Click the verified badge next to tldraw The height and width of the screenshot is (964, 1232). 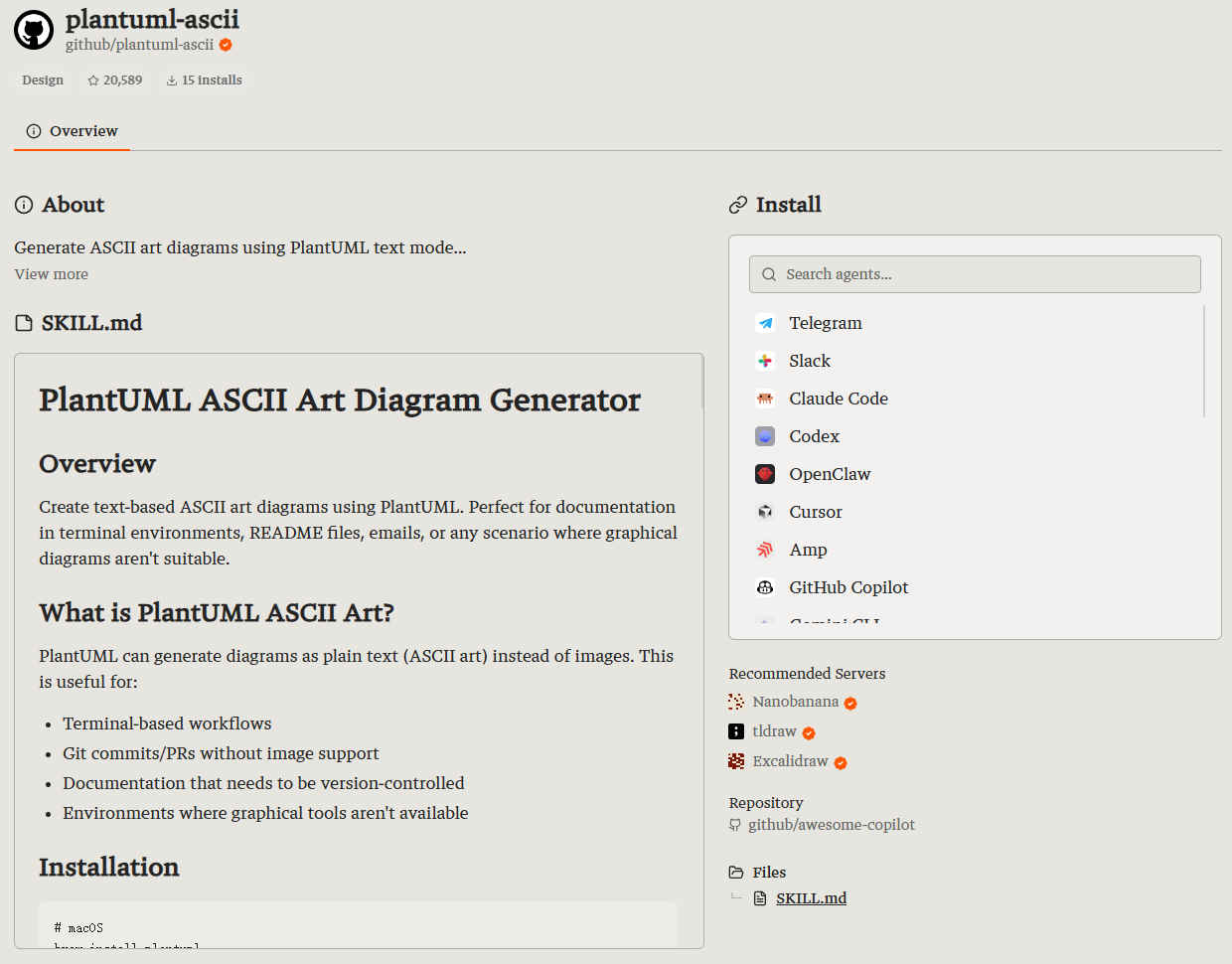[x=809, y=733]
